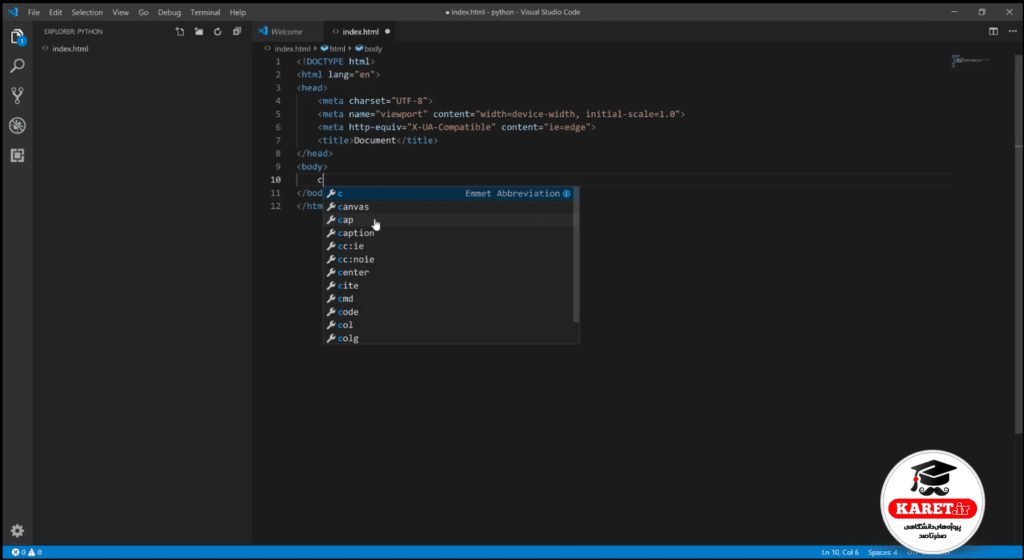
Task: Select the 'canvas' suggestion
Action: point(449,206)
